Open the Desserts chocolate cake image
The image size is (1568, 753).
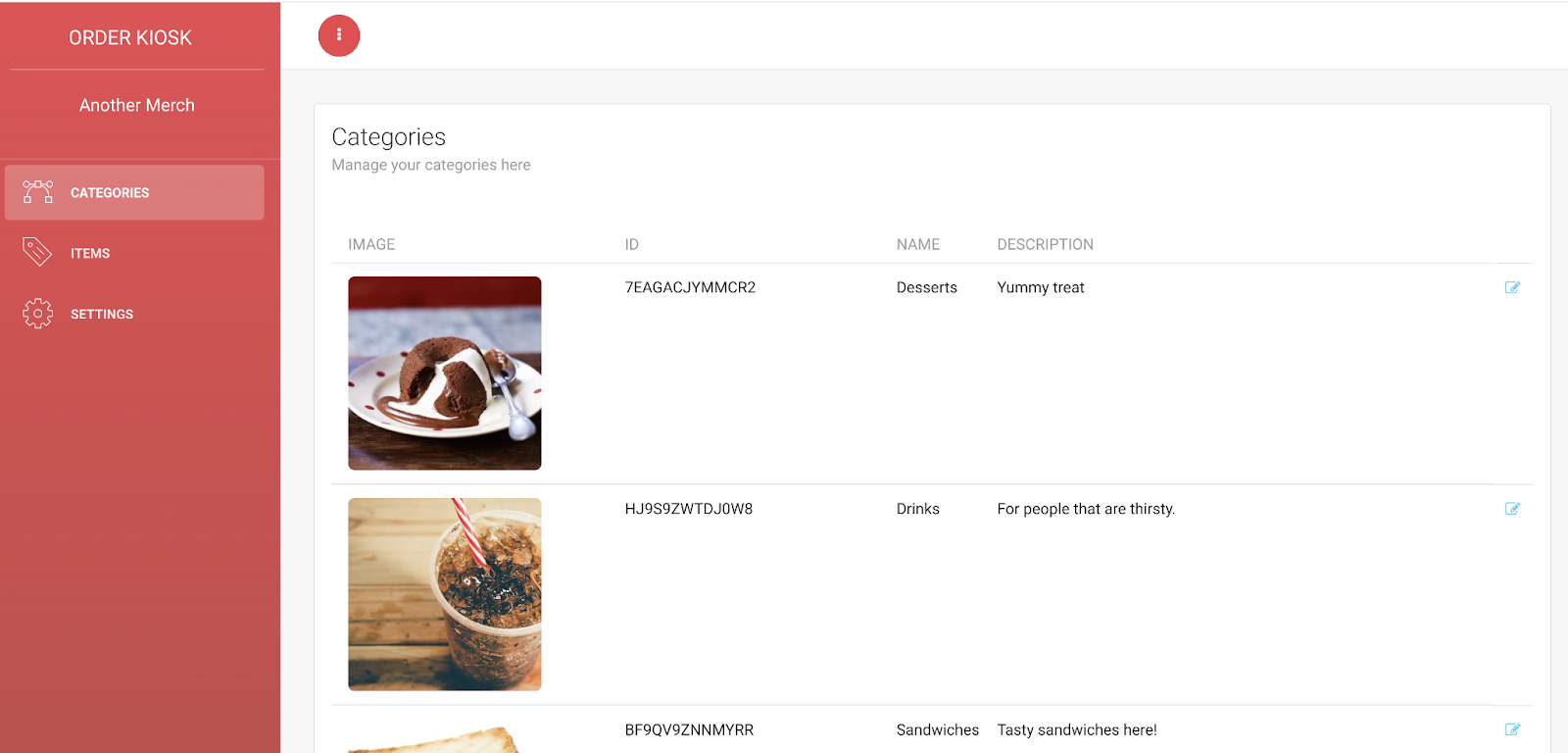[445, 373]
